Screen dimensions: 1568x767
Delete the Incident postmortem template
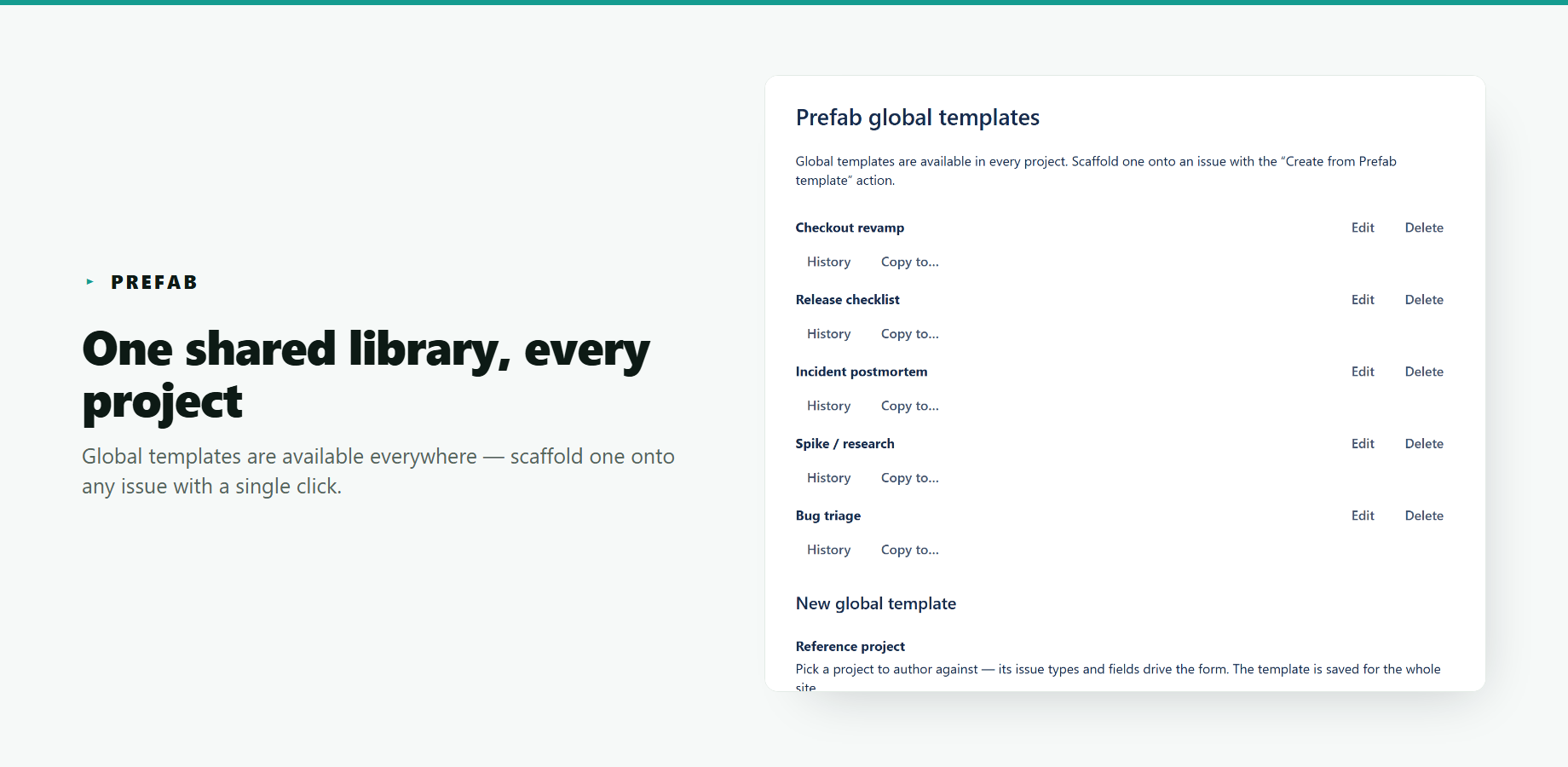[1424, 372]
